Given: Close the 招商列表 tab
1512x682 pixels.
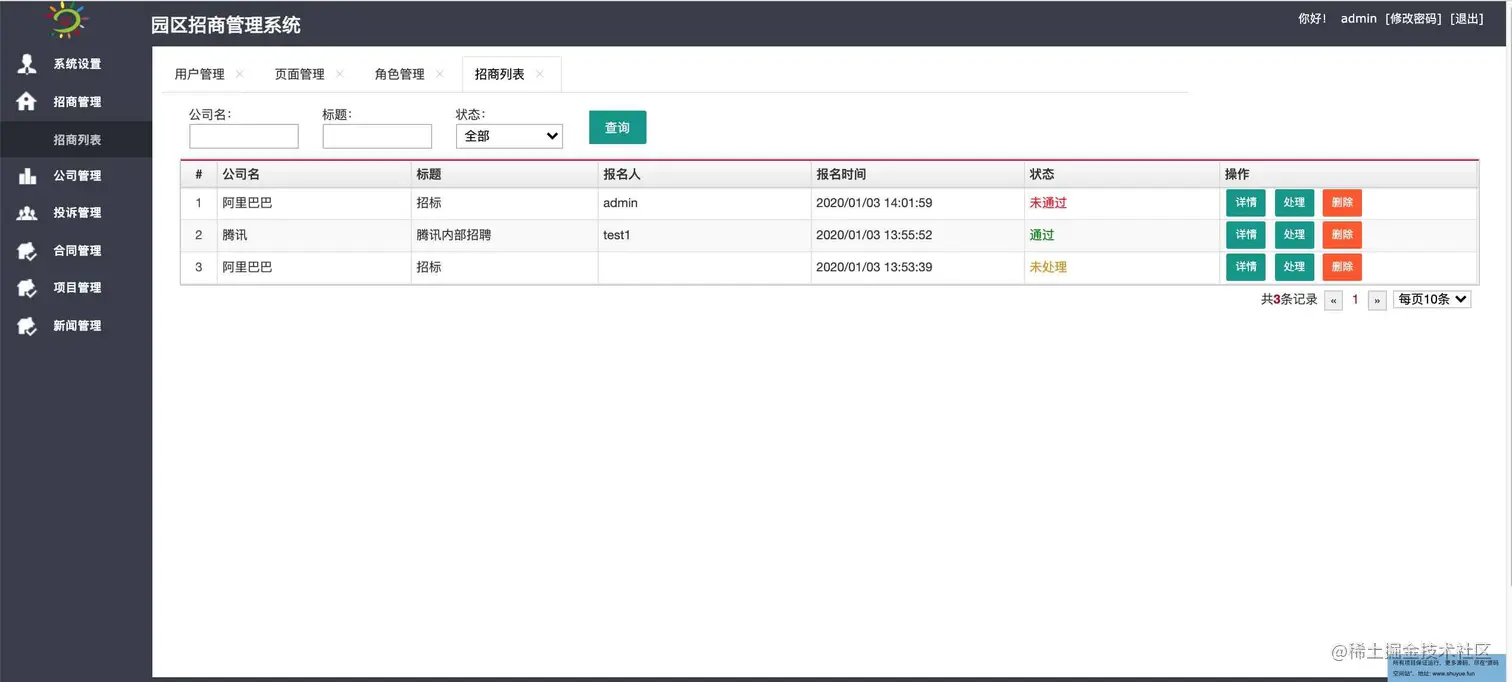Looking at the screenshot, I should click(x=539, y=74).
